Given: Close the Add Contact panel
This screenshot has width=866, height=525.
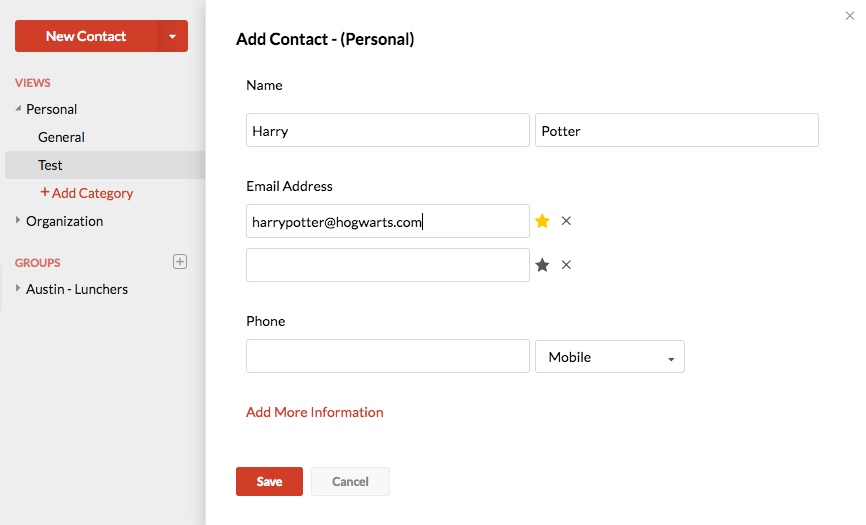Looking at the screenshot, I should [x=850, y=15].
